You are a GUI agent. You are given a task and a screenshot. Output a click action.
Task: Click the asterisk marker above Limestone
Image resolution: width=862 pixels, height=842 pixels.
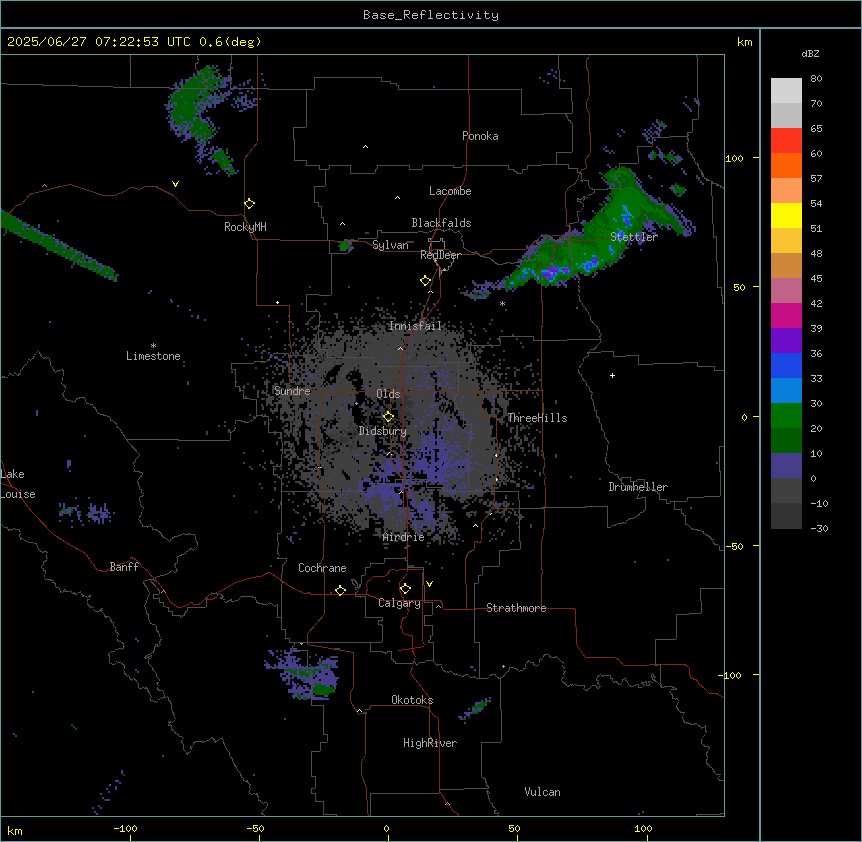click(153, 346)
